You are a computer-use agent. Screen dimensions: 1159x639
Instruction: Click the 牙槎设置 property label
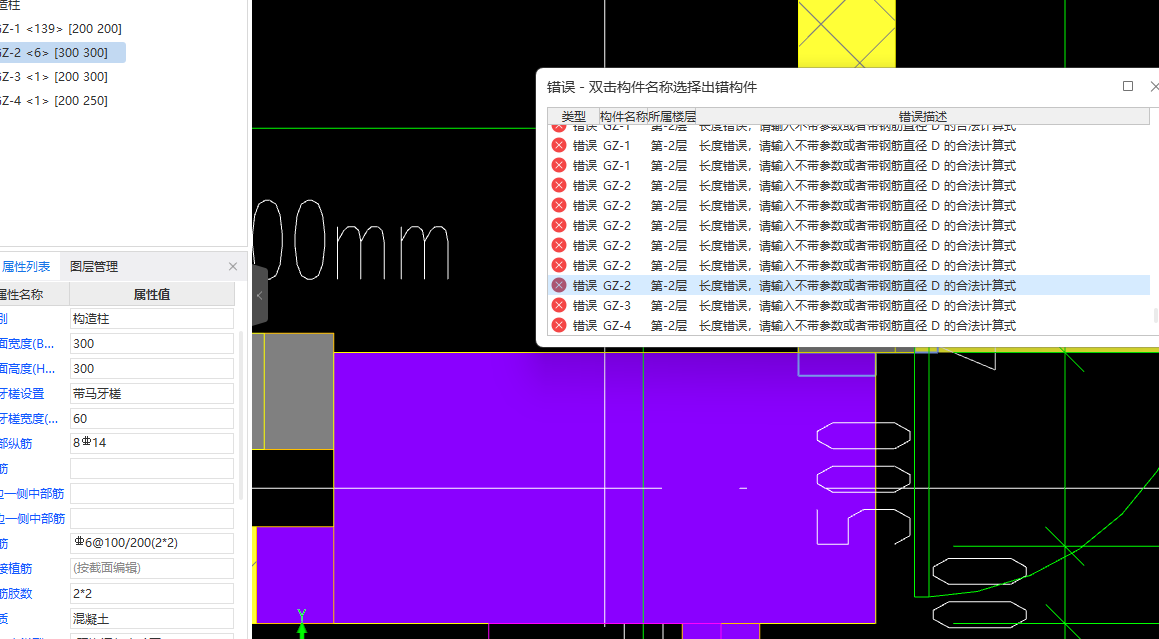coord(22,393)
